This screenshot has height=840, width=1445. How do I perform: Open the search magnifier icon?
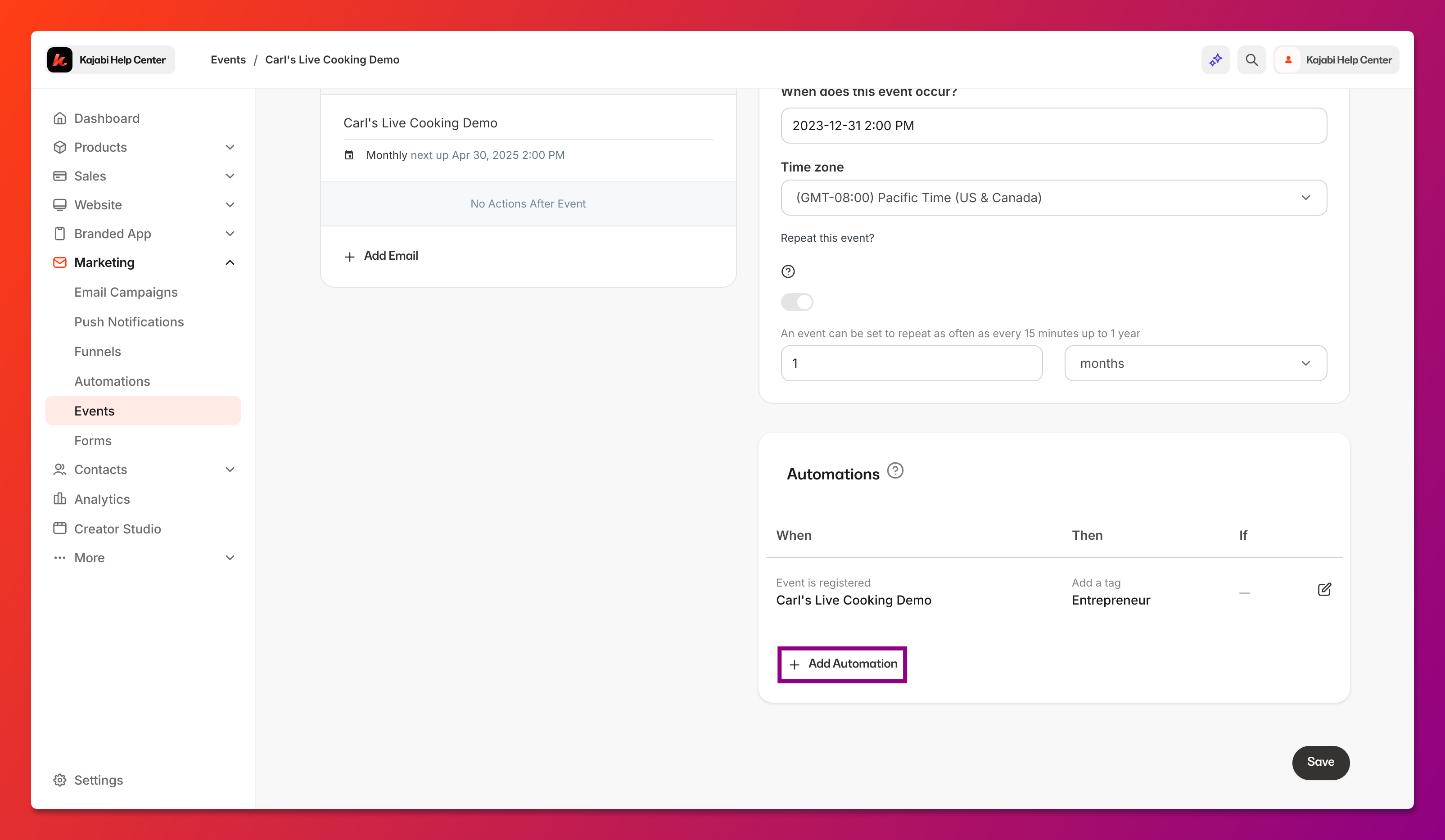click(1251, 59)
